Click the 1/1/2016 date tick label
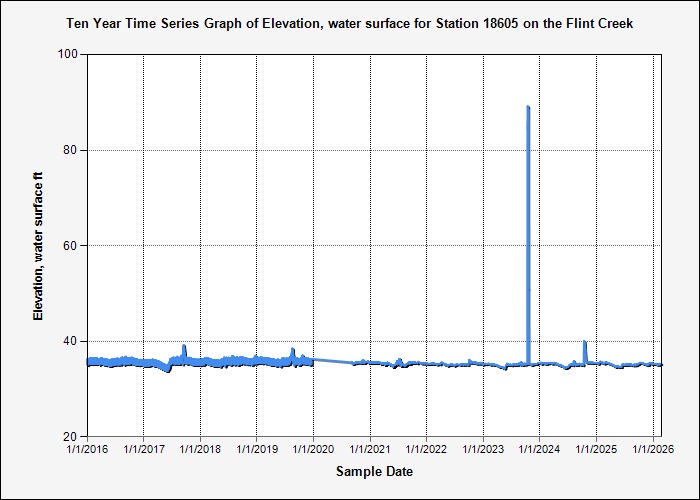 tap(87, 451)
